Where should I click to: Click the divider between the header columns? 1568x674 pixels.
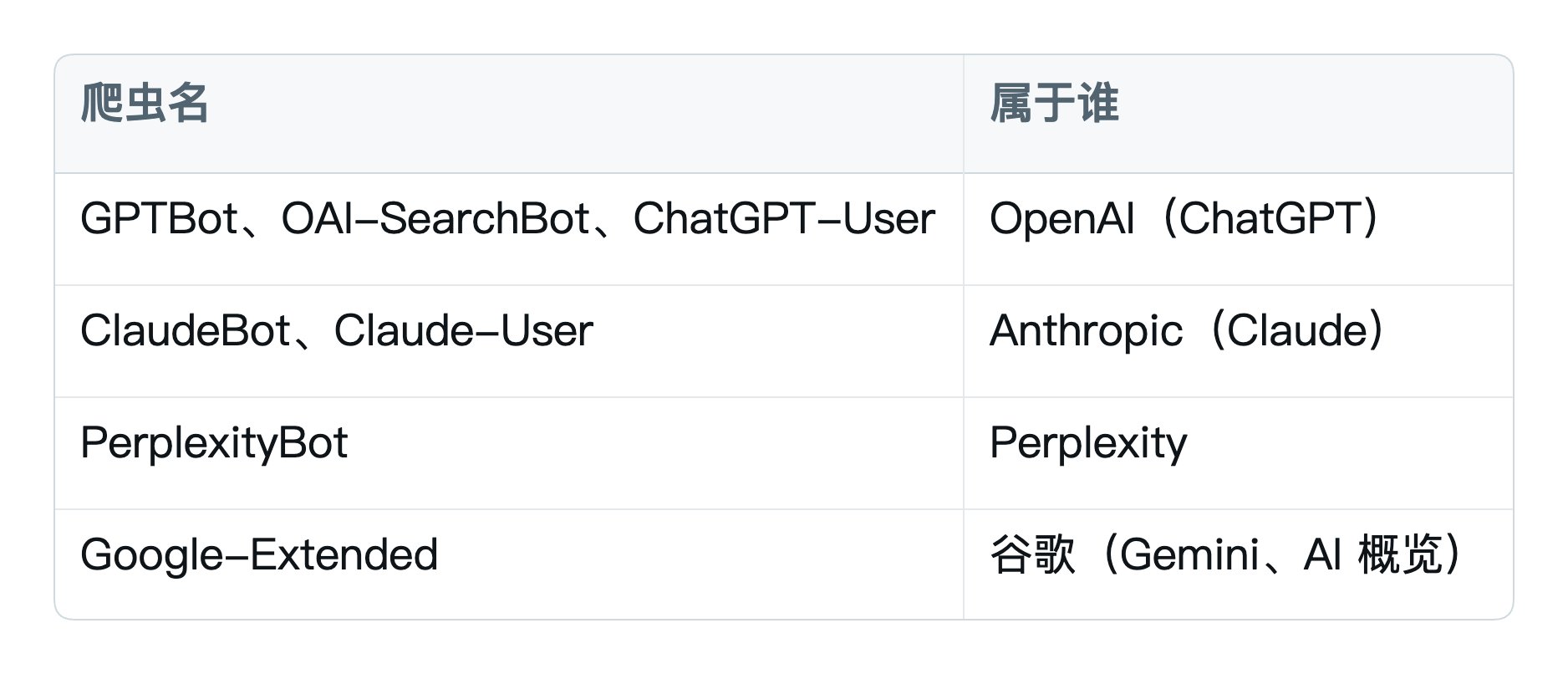964,114
